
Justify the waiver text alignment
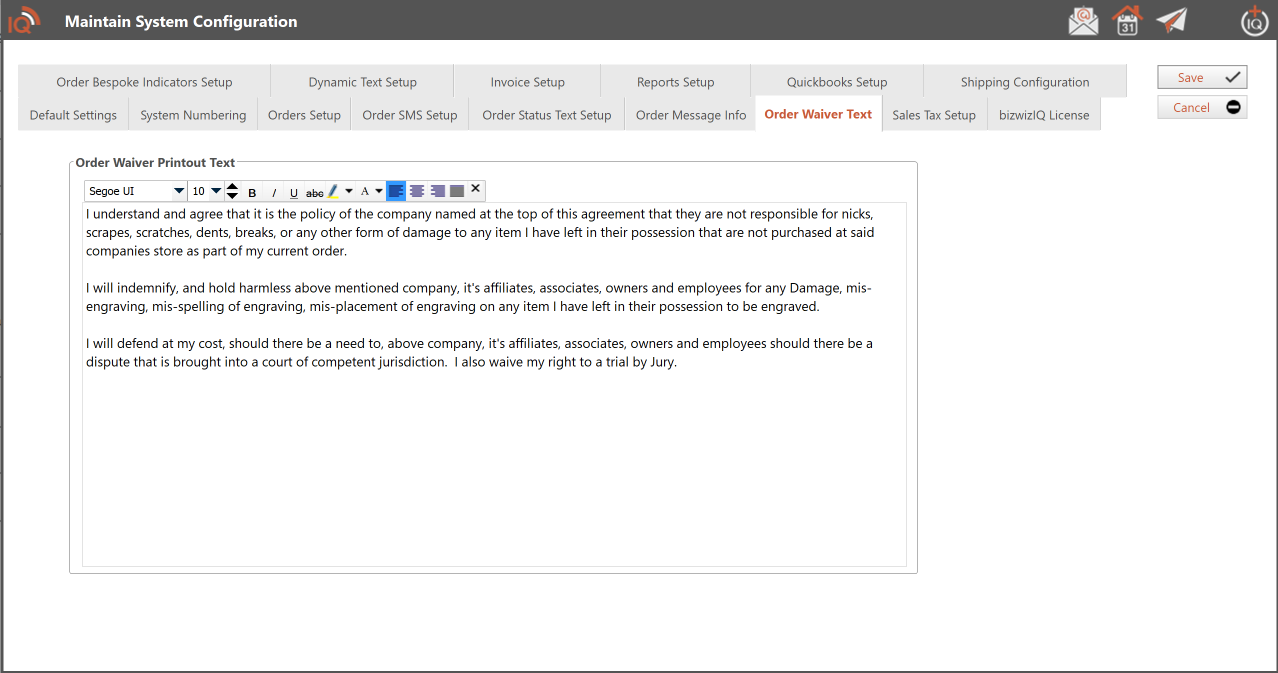(457, 191)
